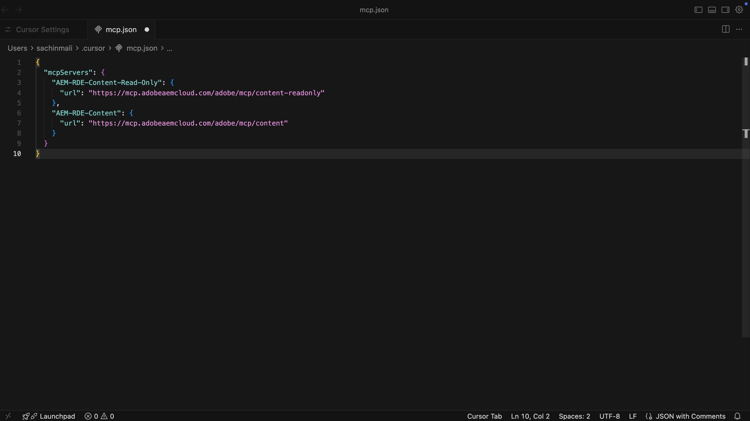Click the "url" key on line 4
The image size is (750, 421).
tap(70, 93)
